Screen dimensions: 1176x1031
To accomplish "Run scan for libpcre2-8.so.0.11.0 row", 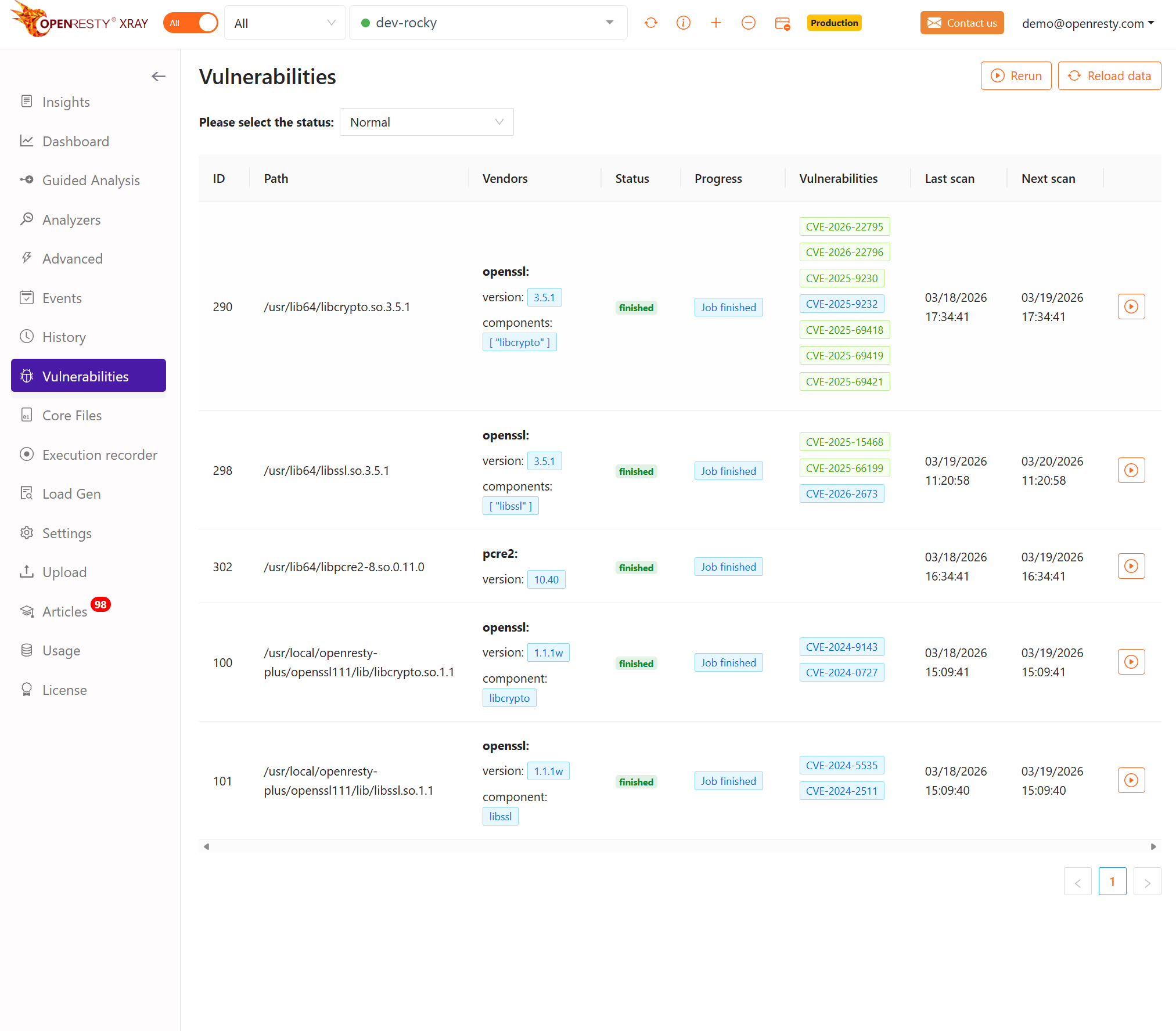I will tap(1131, 566).
